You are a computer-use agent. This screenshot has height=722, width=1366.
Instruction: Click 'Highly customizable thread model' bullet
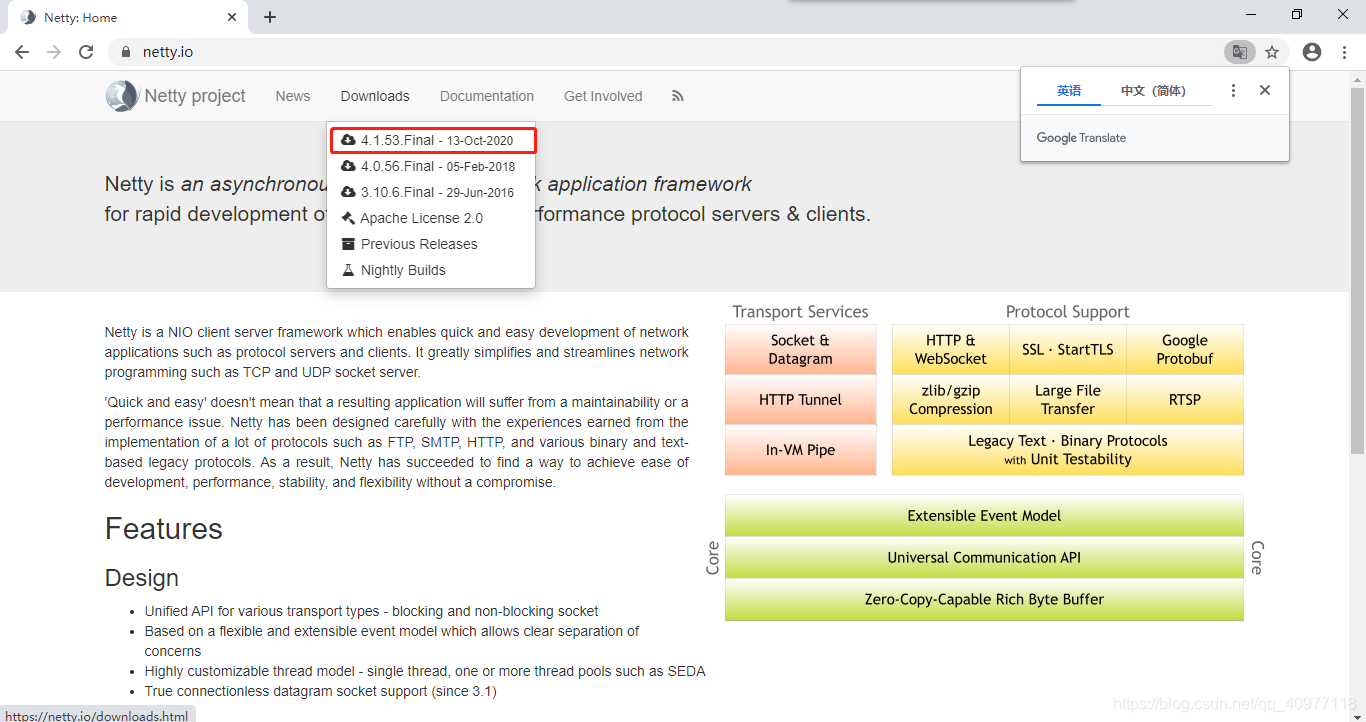pyautogui.click(x=425, y=671)
